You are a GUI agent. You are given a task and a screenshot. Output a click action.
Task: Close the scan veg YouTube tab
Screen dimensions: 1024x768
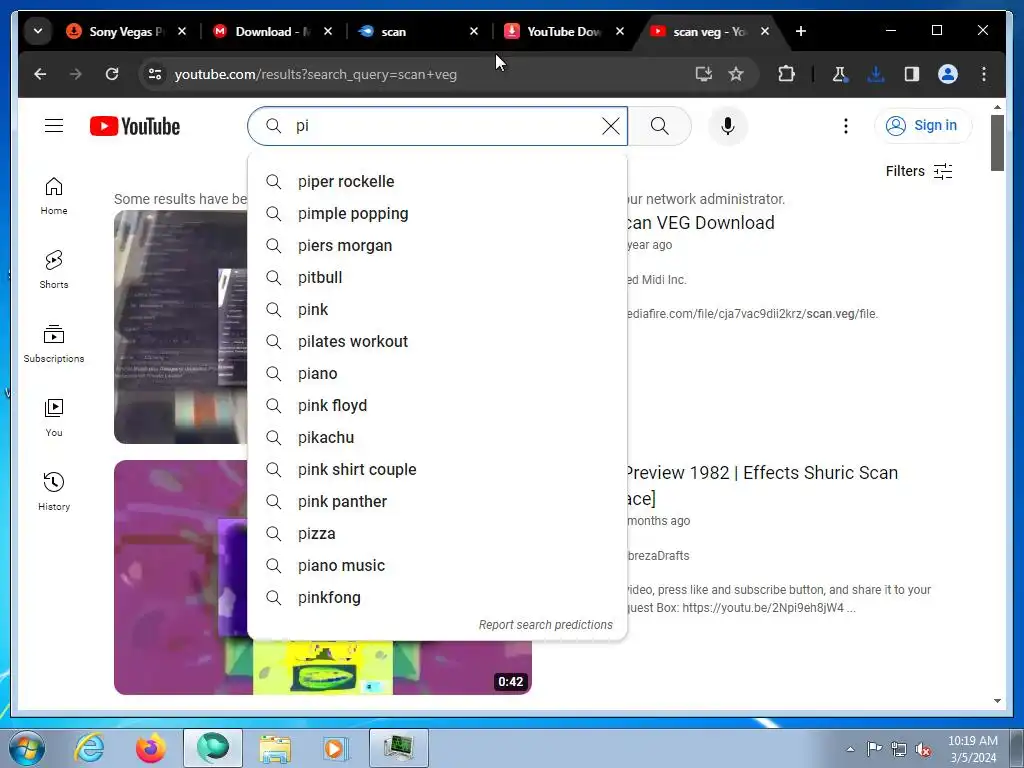(x=765, y=31)
